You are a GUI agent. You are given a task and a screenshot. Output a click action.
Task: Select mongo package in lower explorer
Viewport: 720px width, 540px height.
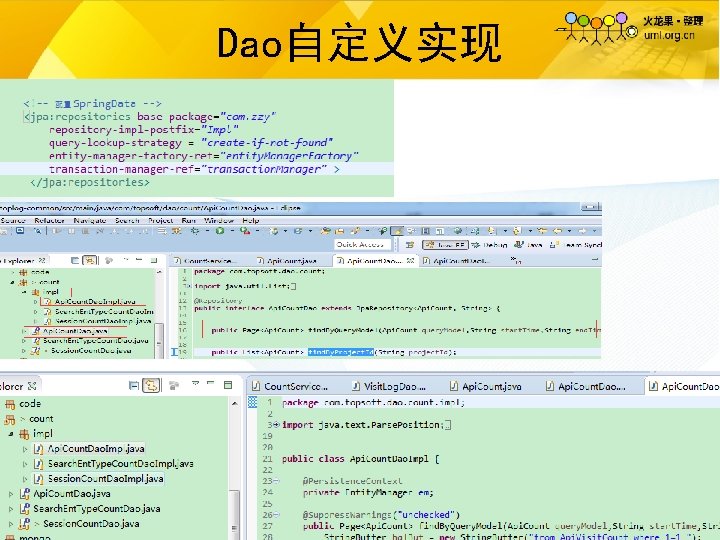click(35, 537)
